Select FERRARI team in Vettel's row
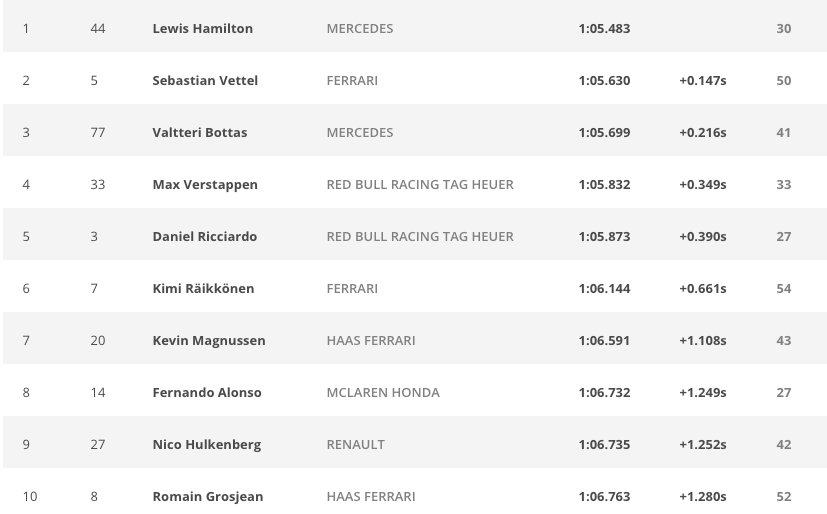Image resolution: width=827 pixels, height=514 pixels. click(x=352, y=81)
